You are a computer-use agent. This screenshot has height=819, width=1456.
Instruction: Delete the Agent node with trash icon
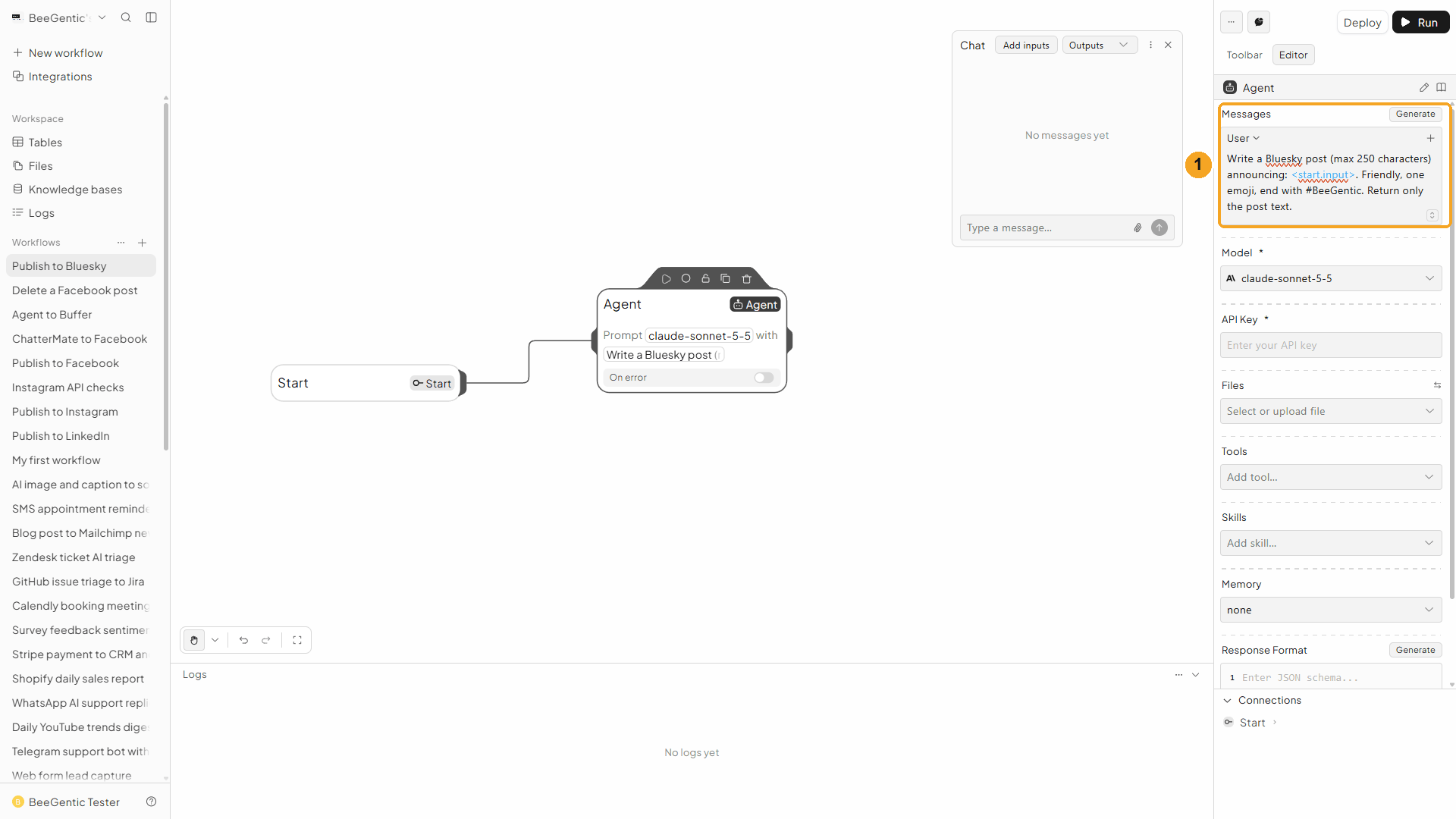(x=746, y=278)
